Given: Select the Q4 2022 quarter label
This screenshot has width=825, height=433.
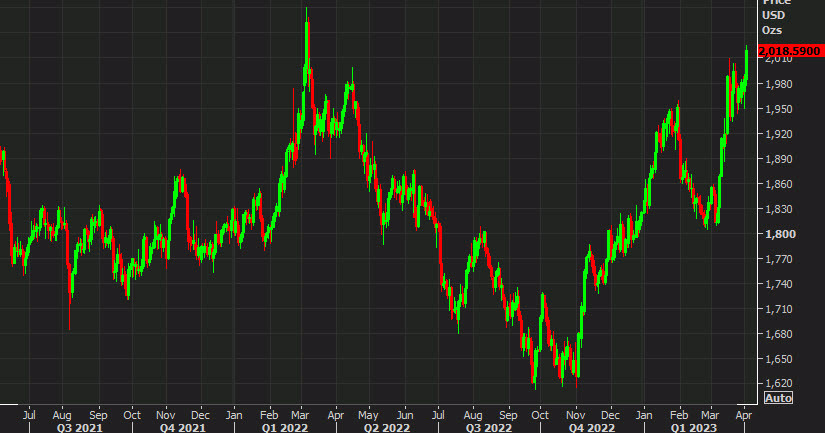Looking at the screenshot, I should pos(592,428).
